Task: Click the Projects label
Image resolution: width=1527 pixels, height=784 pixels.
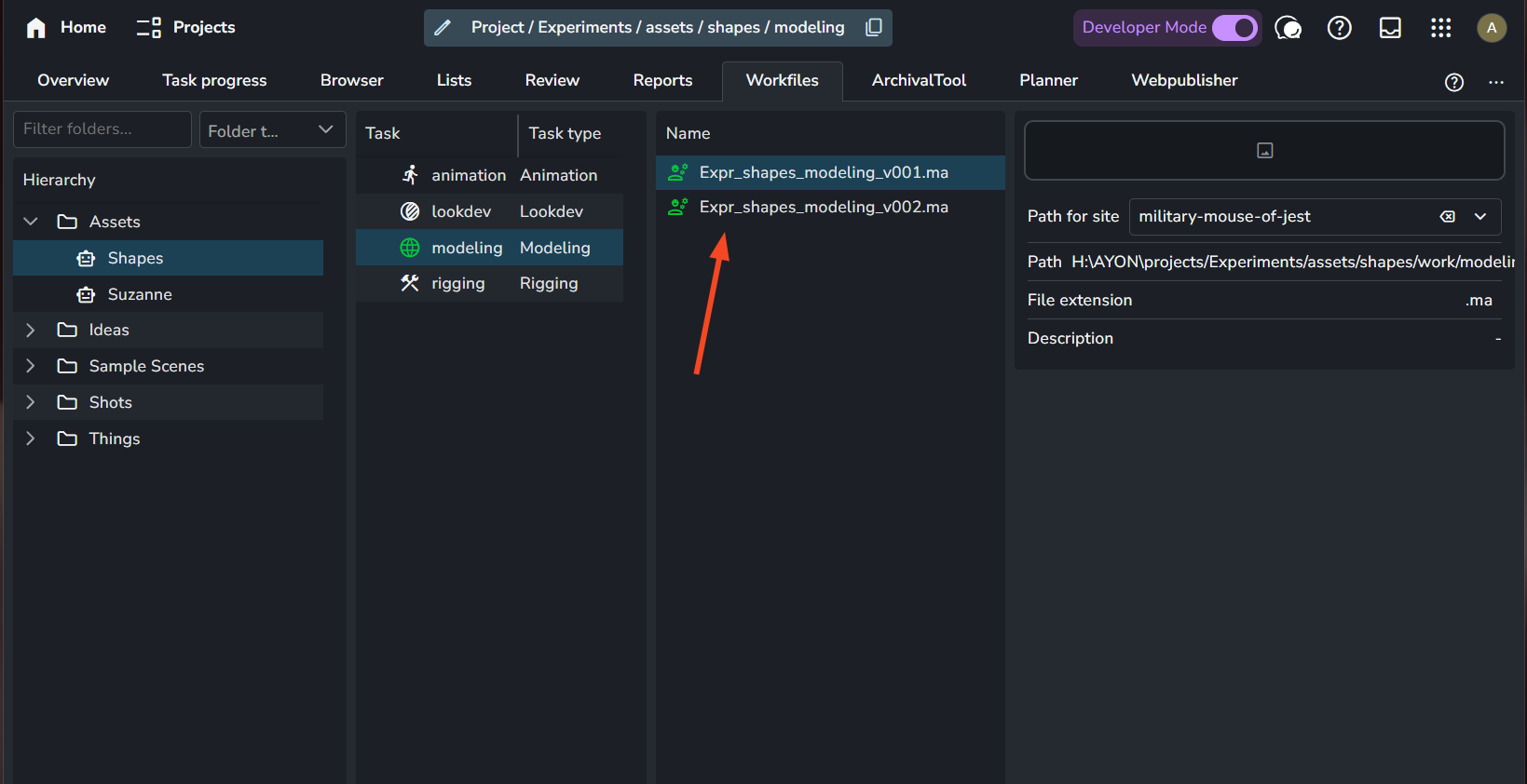Action: click(204, 28)
